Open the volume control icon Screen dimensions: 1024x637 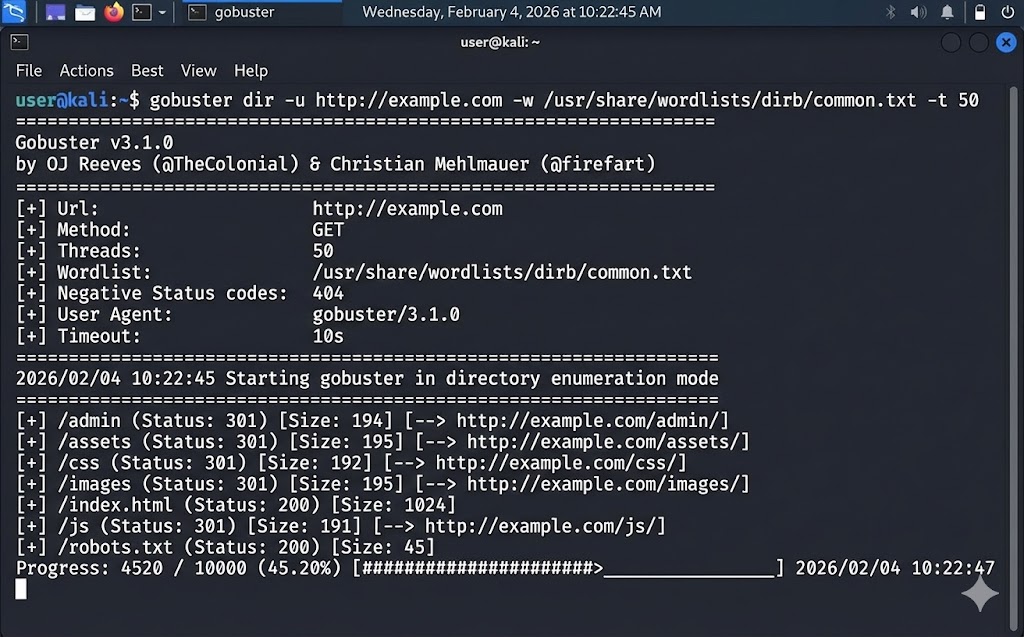(919, 13)
